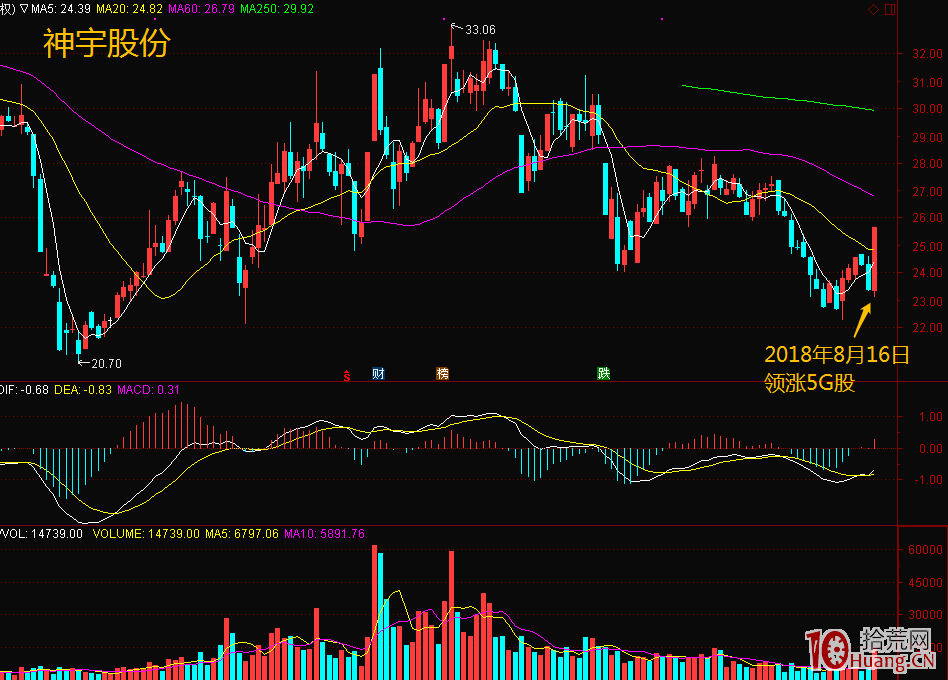Image resolution: width=948 pixels, height=680 pixels.
Task: Open the green 跌 event marker
Action: click(603, 374)
